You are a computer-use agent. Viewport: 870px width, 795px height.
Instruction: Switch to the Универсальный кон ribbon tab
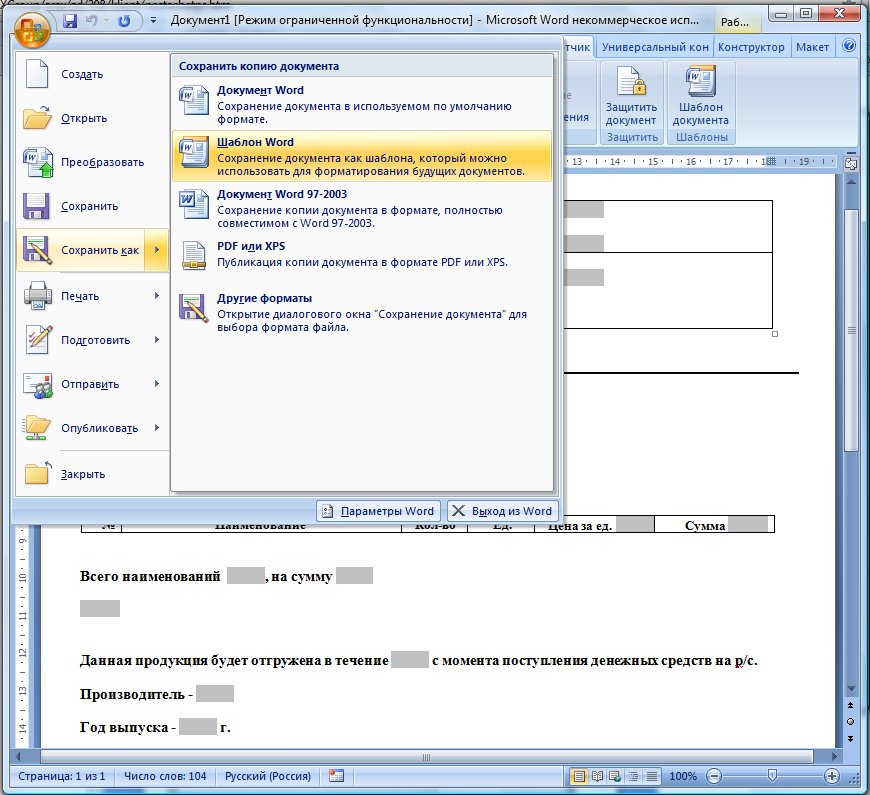point(655,47)
